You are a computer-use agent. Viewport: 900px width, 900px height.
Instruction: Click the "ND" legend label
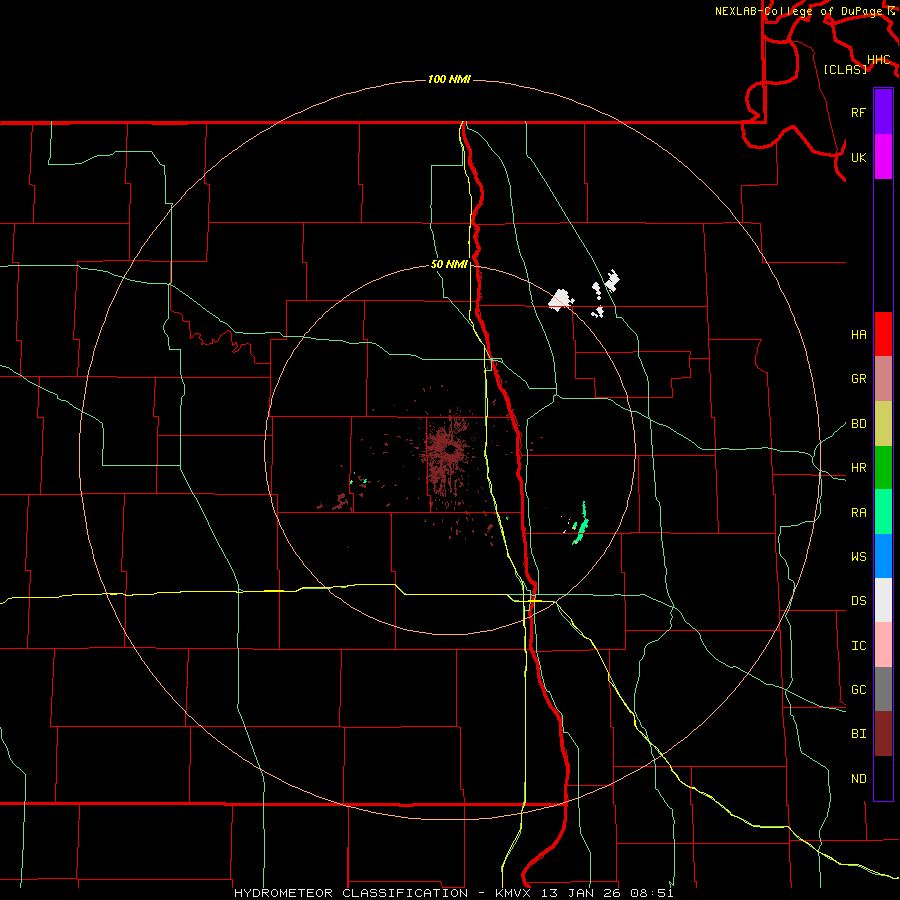(858, 779)
